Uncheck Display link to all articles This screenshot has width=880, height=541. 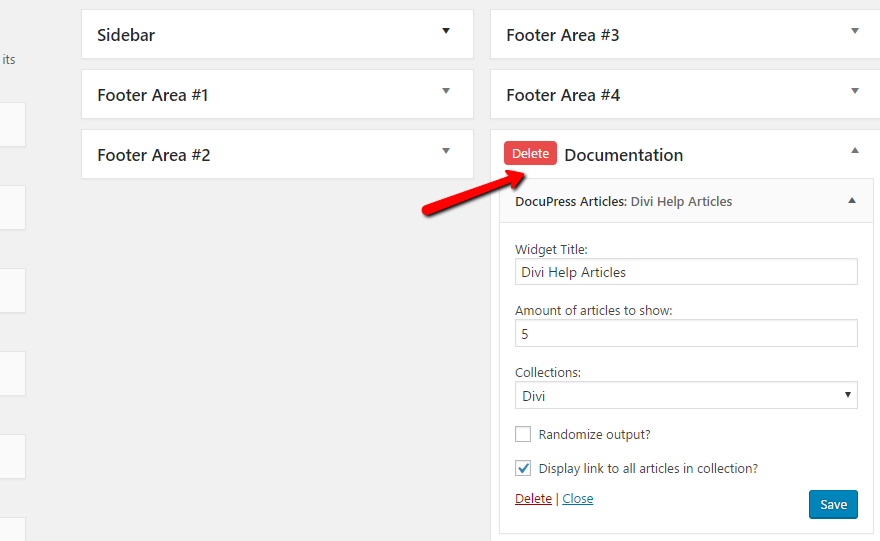[x=523, y=467]
